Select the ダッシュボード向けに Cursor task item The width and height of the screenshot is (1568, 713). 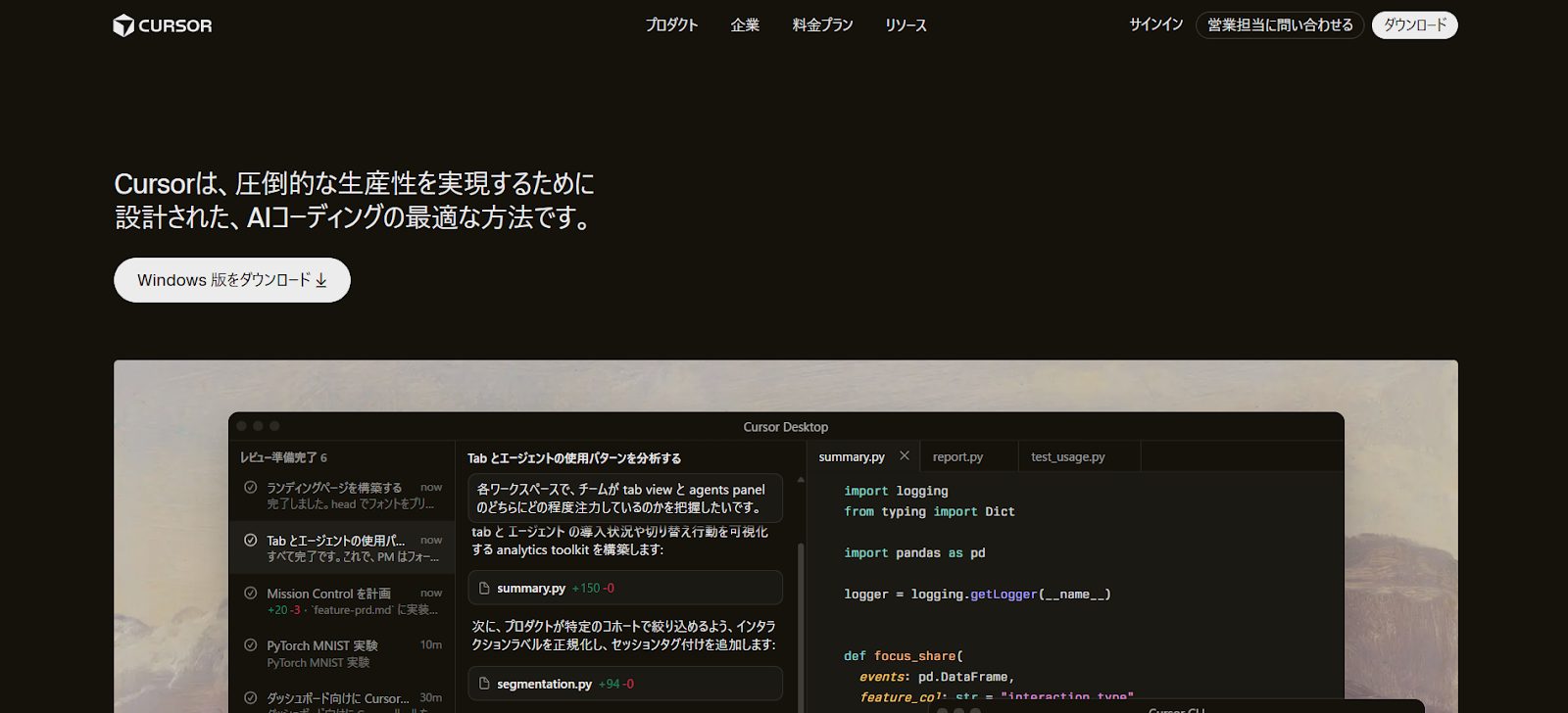338,698
